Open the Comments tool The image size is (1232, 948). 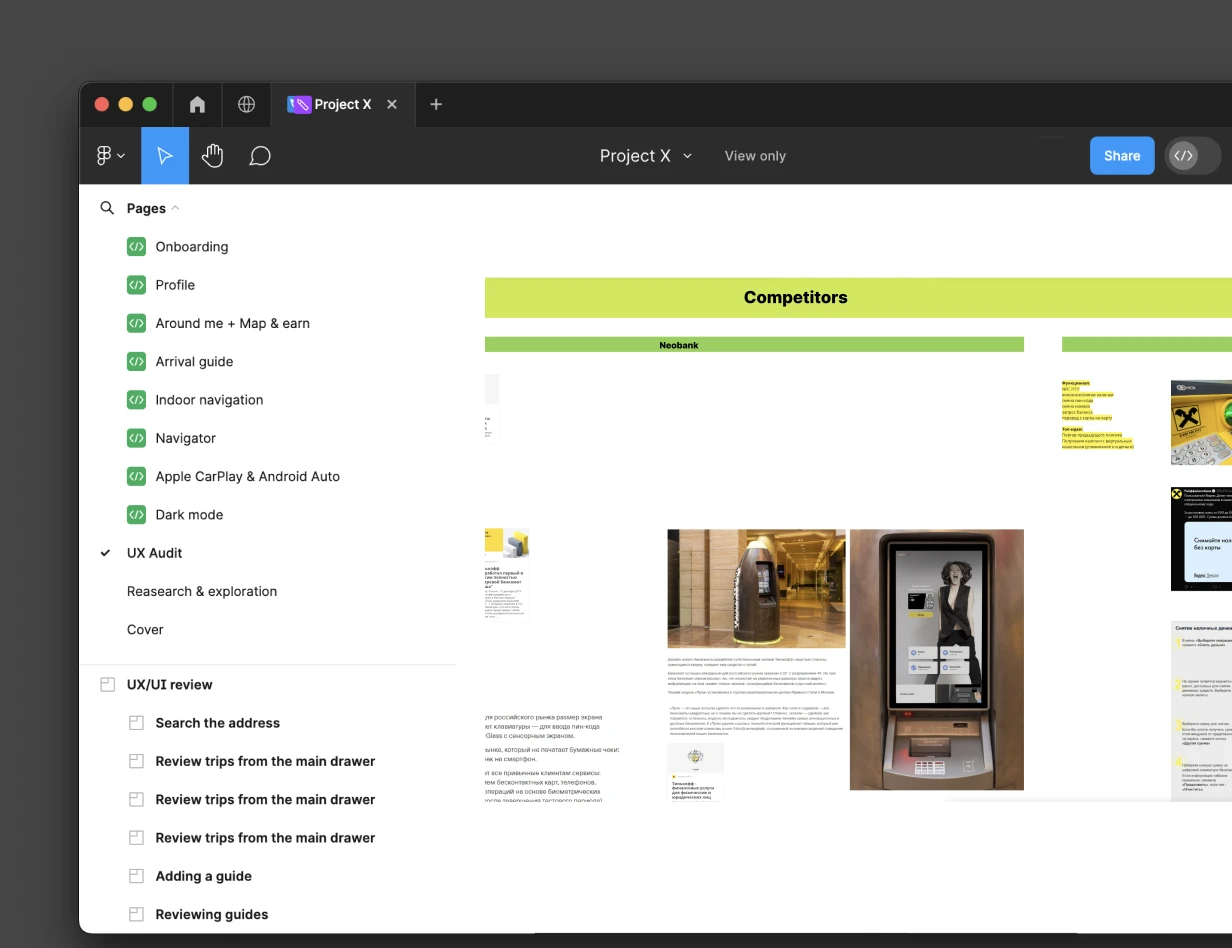tap(260, 155)
